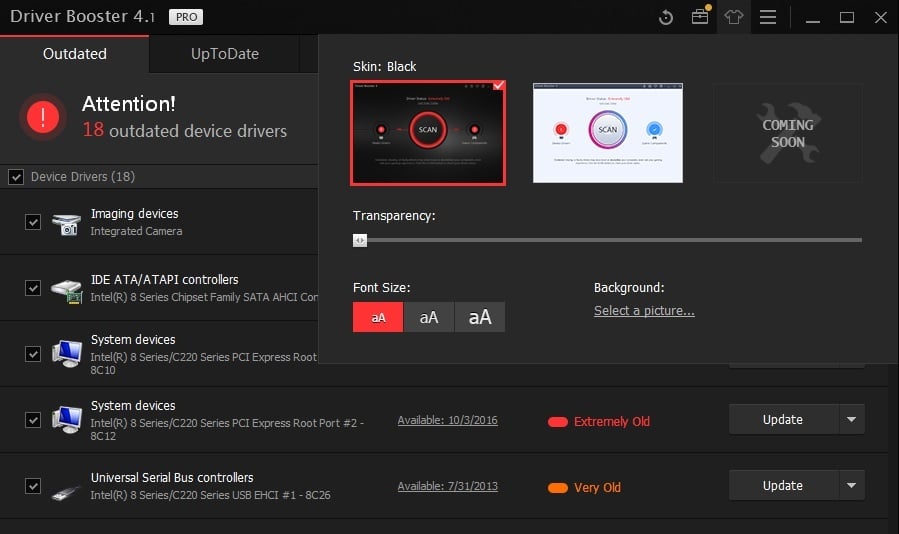The height and width of the screenshot is (534, 899).
Task: Click the Rescue Center restore icon
Action: point(666,18)
